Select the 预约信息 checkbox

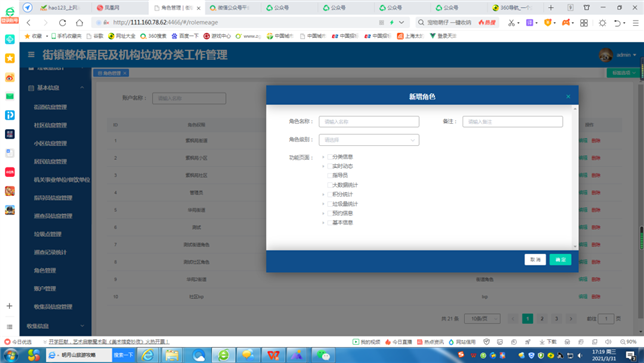(329, 214)
